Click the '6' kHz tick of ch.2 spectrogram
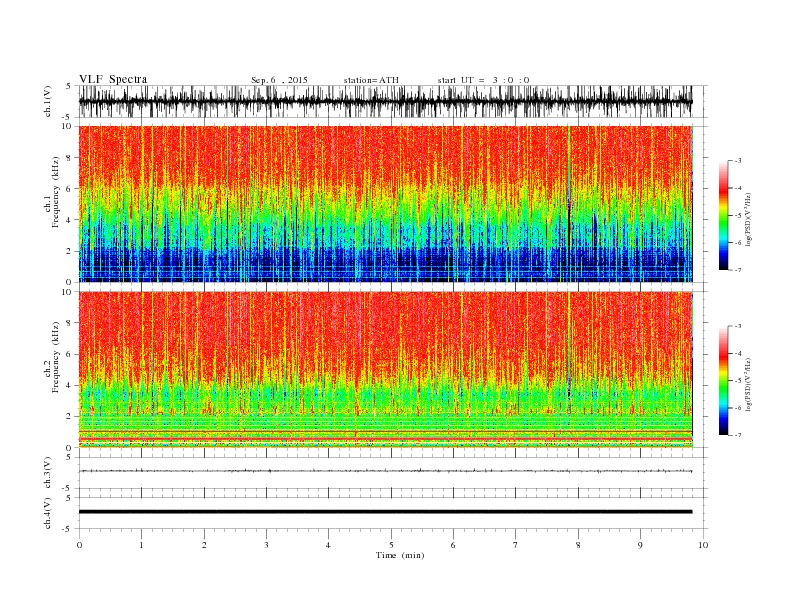792x612 pixels. (69, 354)
